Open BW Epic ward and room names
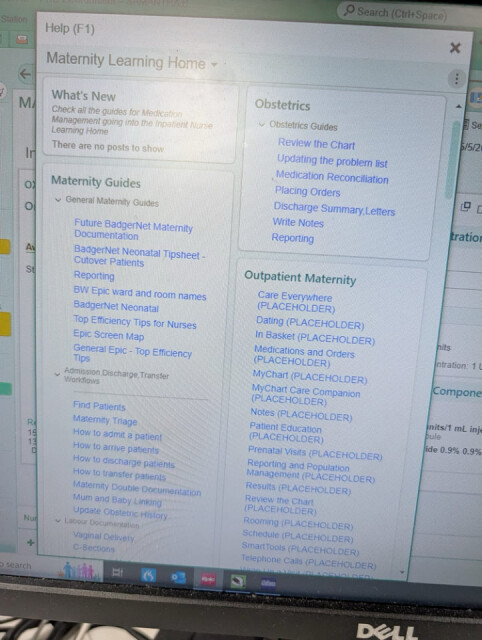 click(140, 293)
